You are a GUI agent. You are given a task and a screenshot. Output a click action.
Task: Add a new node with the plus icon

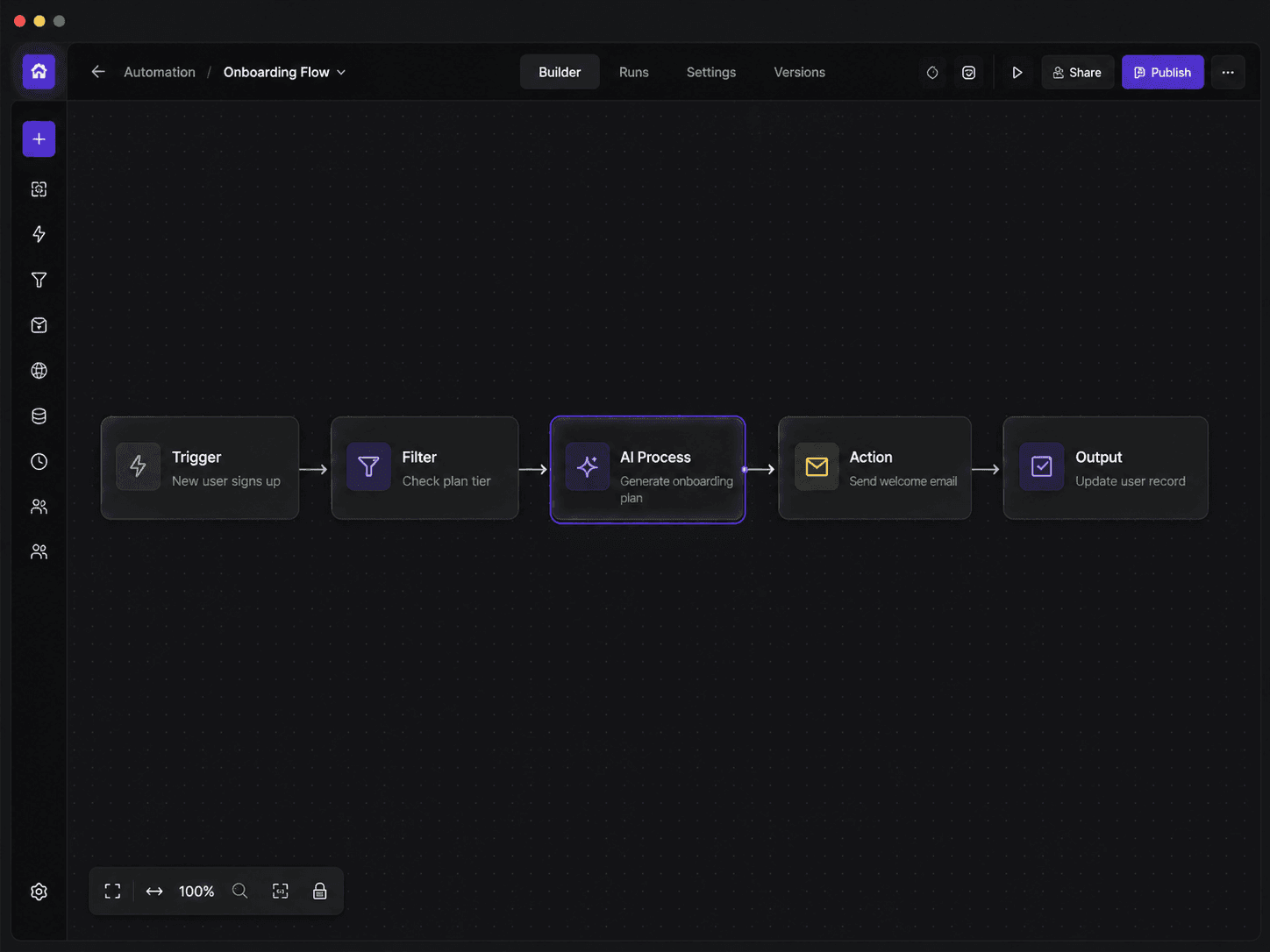point(39,139)
